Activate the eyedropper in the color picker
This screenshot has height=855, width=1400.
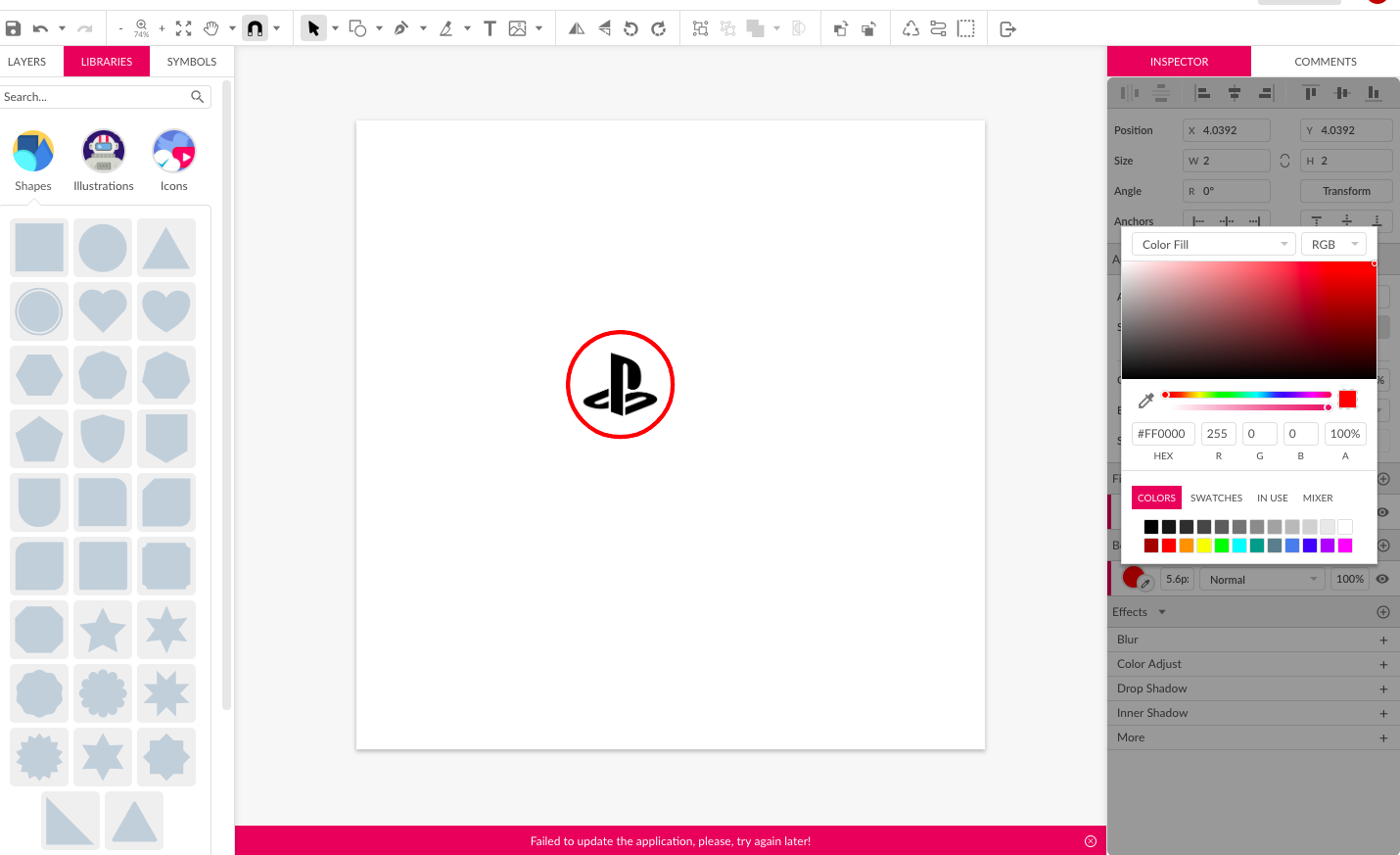click(1145, 400)
